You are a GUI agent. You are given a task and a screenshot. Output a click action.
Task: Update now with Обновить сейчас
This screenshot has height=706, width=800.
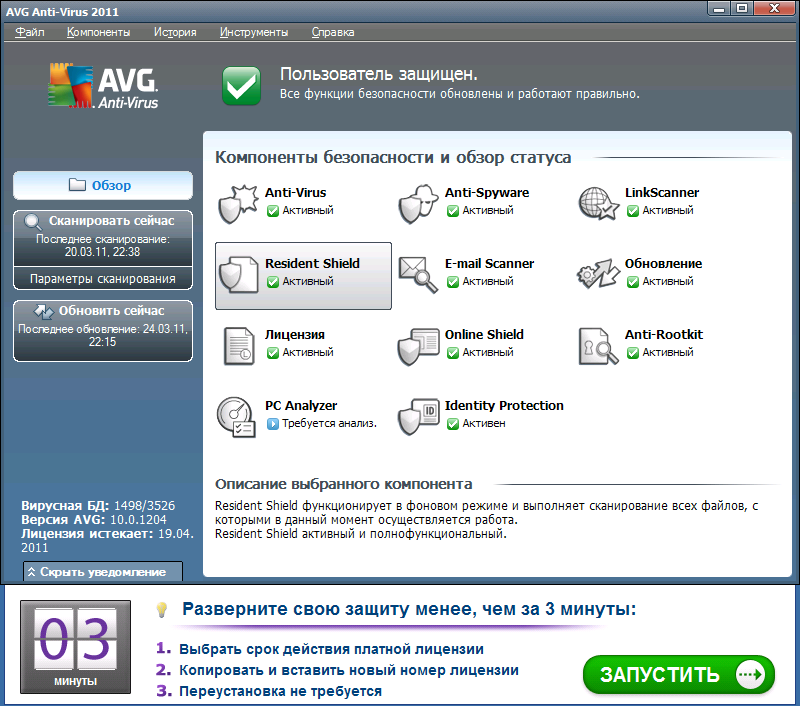pyautogui.click(x=103, y=331)
